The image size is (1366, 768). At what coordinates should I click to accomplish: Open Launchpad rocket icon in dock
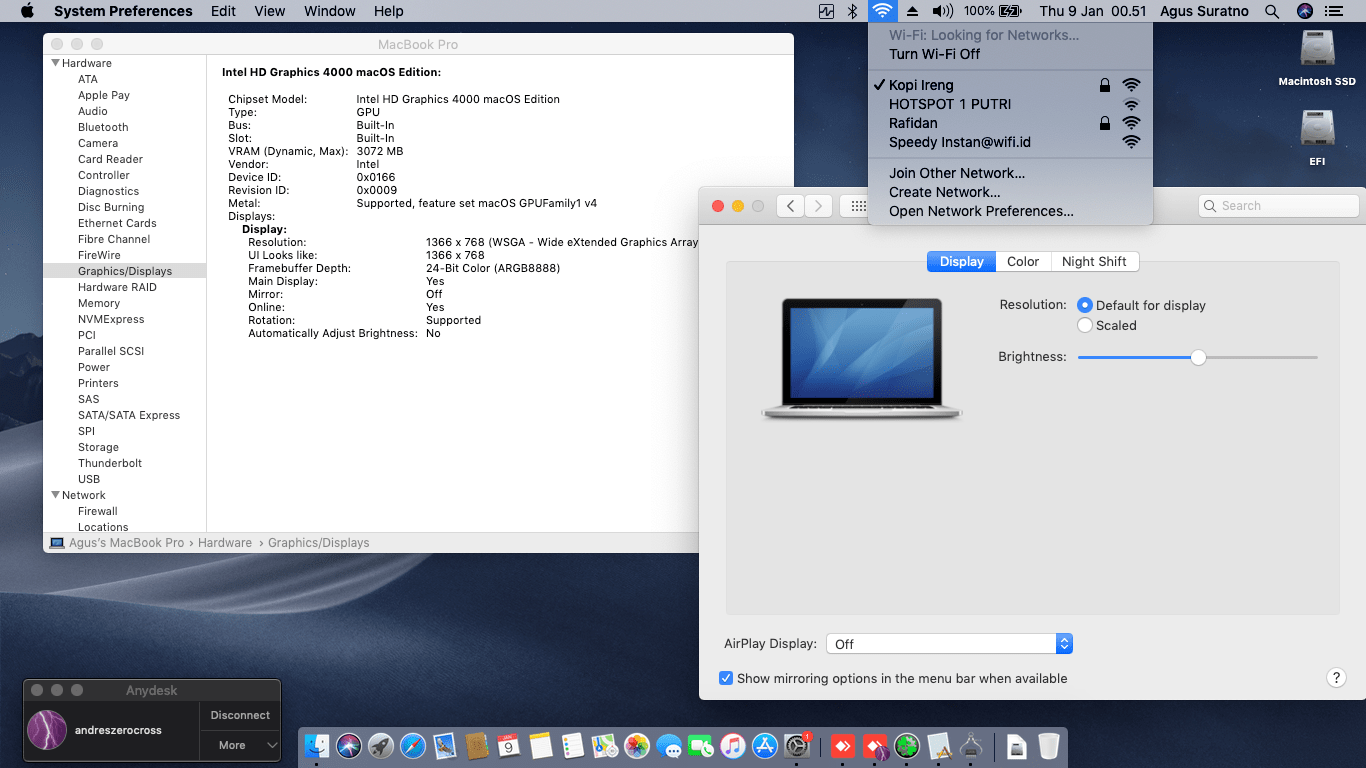[x=381, y=746]
